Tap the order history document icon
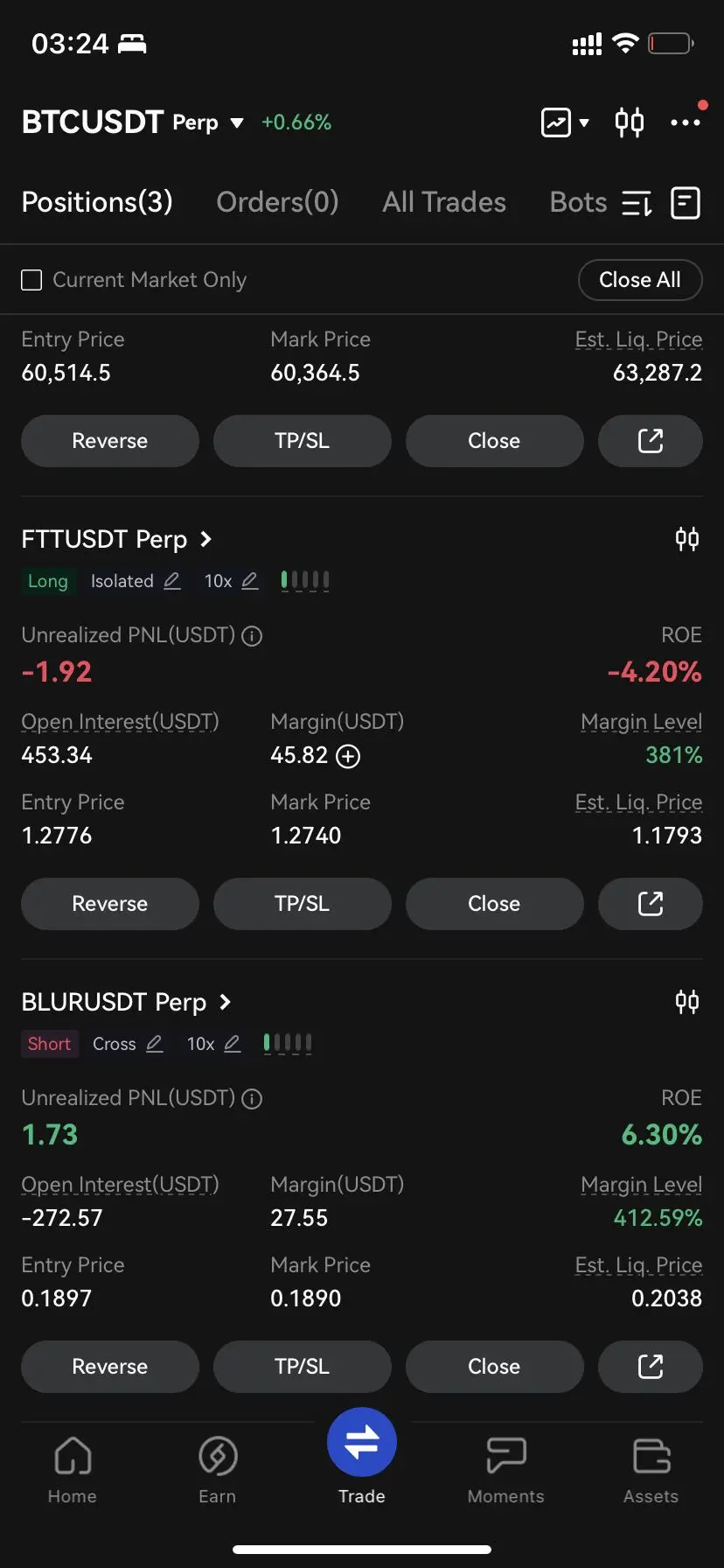This screenshot has height=1568, width=724. (686, 203)
